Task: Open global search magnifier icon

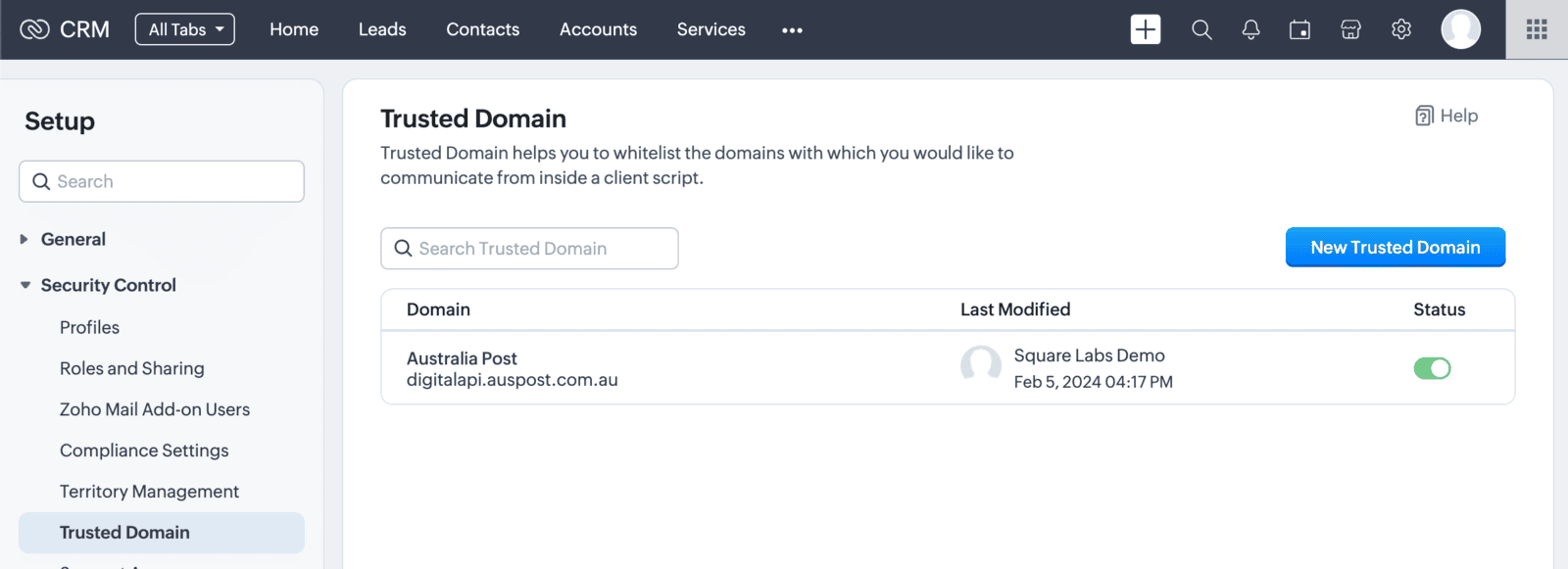Action: 1201,29
